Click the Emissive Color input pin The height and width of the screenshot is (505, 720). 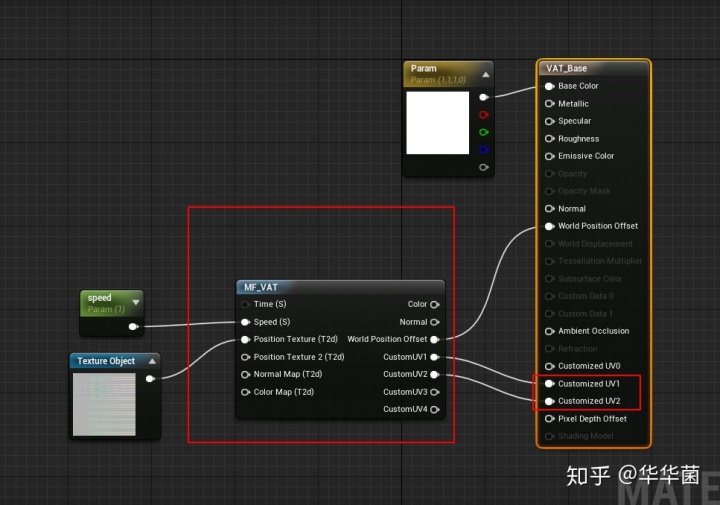click(549, 156)
